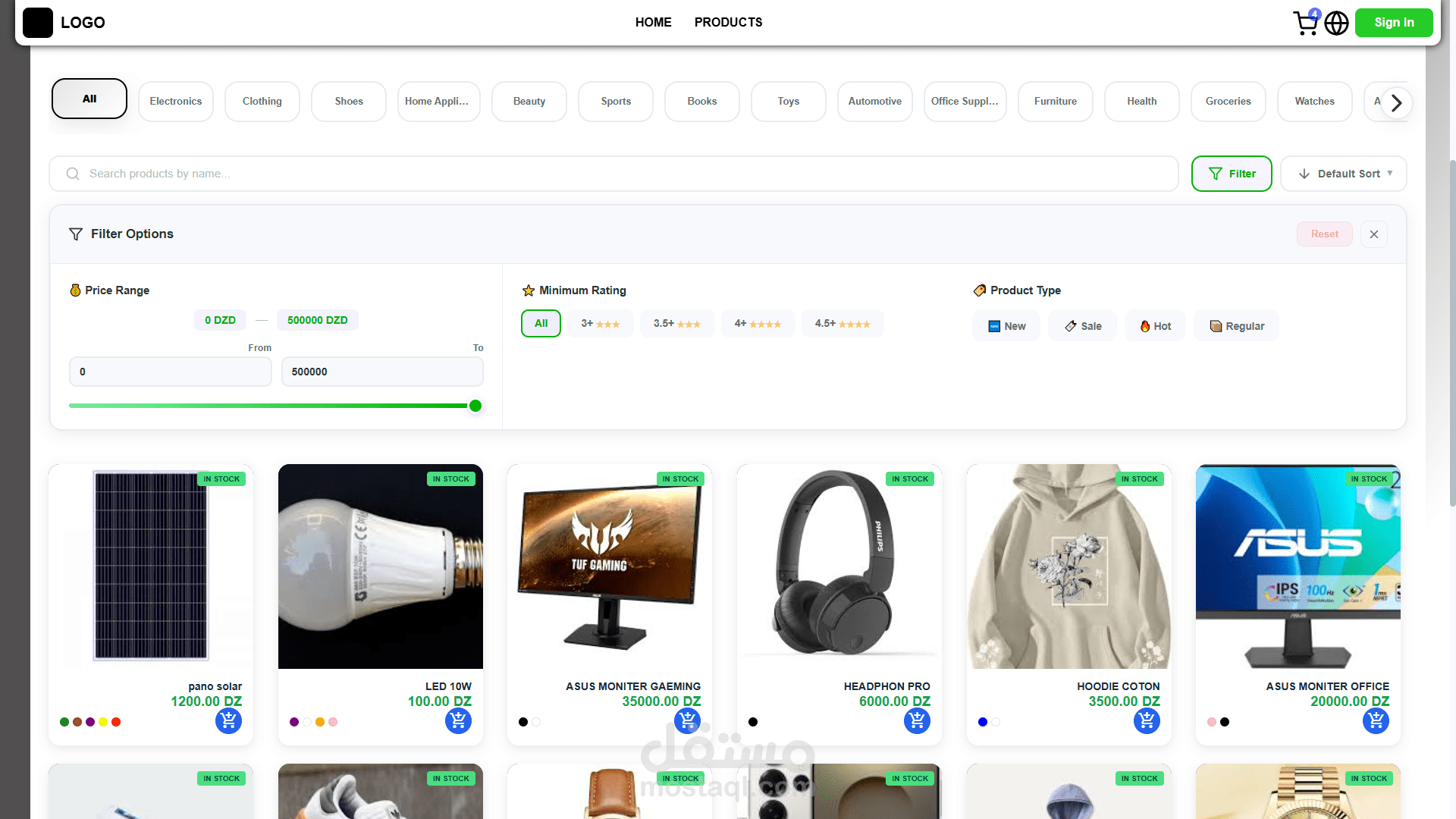Click the To price input field

(382, 372)
